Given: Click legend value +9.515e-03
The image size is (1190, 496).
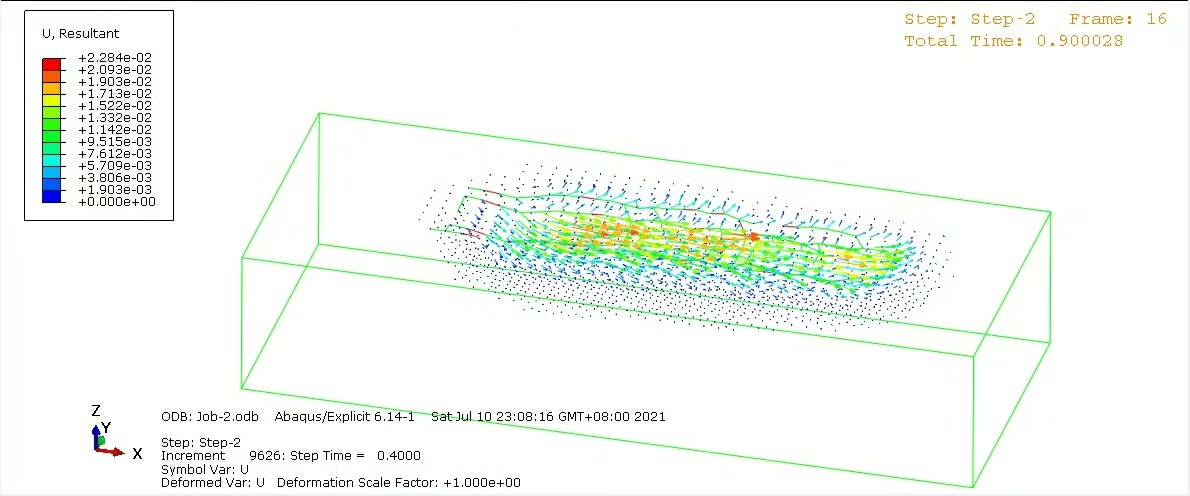Looking at the screenshot, I should click(117, 142).
